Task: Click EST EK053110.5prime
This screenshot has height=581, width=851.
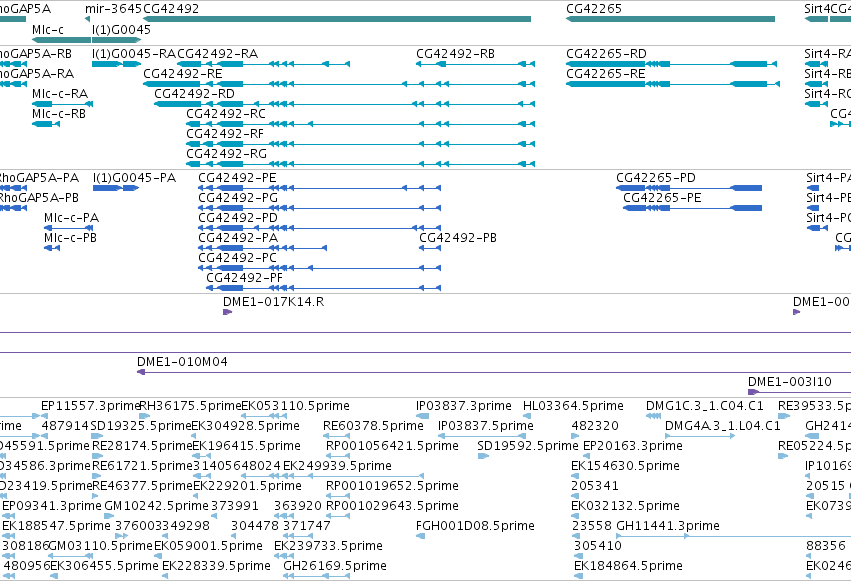Action: (x=295, y=406)
